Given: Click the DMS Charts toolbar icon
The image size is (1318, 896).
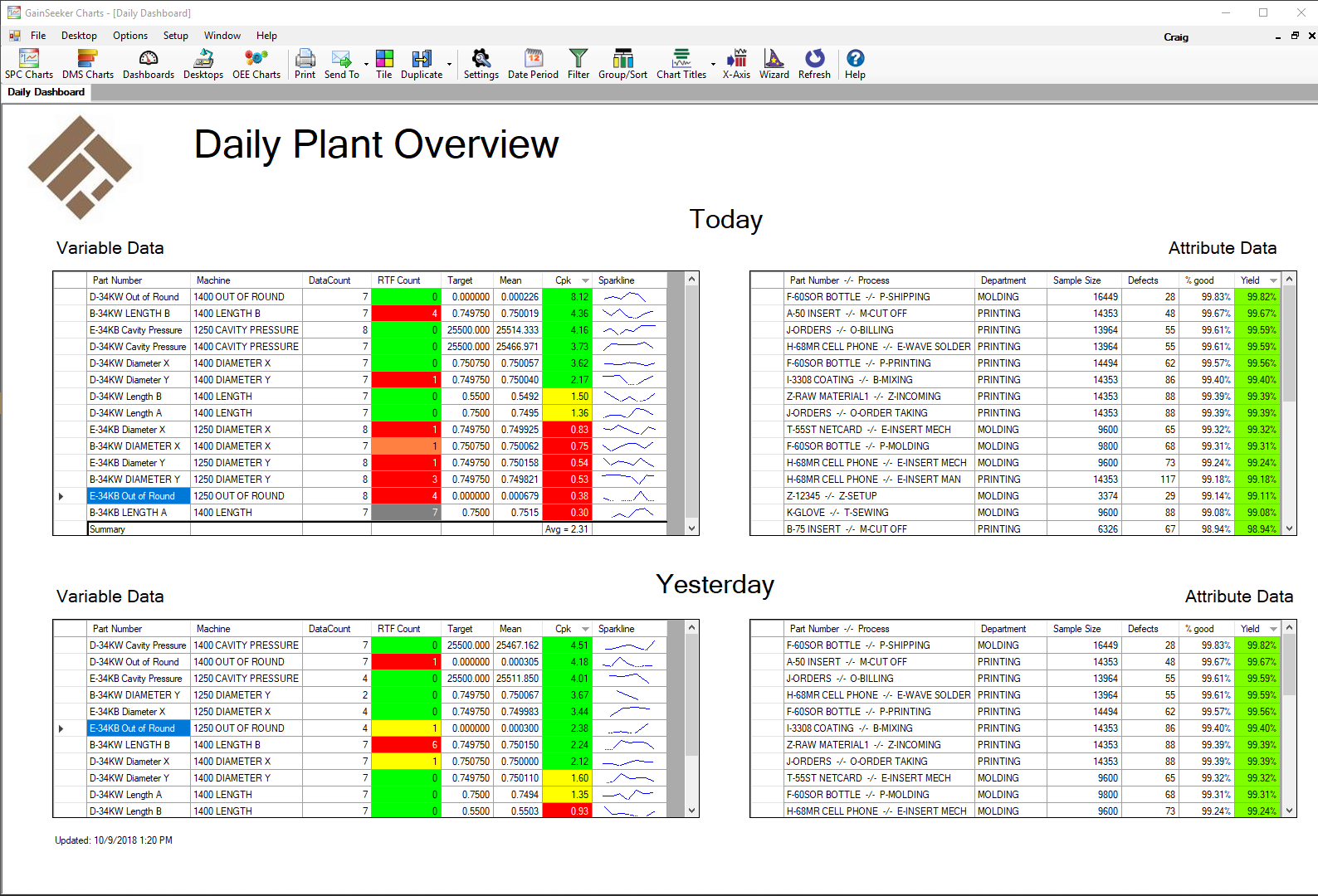Looking at the screenshot, I should pos(88,64).
